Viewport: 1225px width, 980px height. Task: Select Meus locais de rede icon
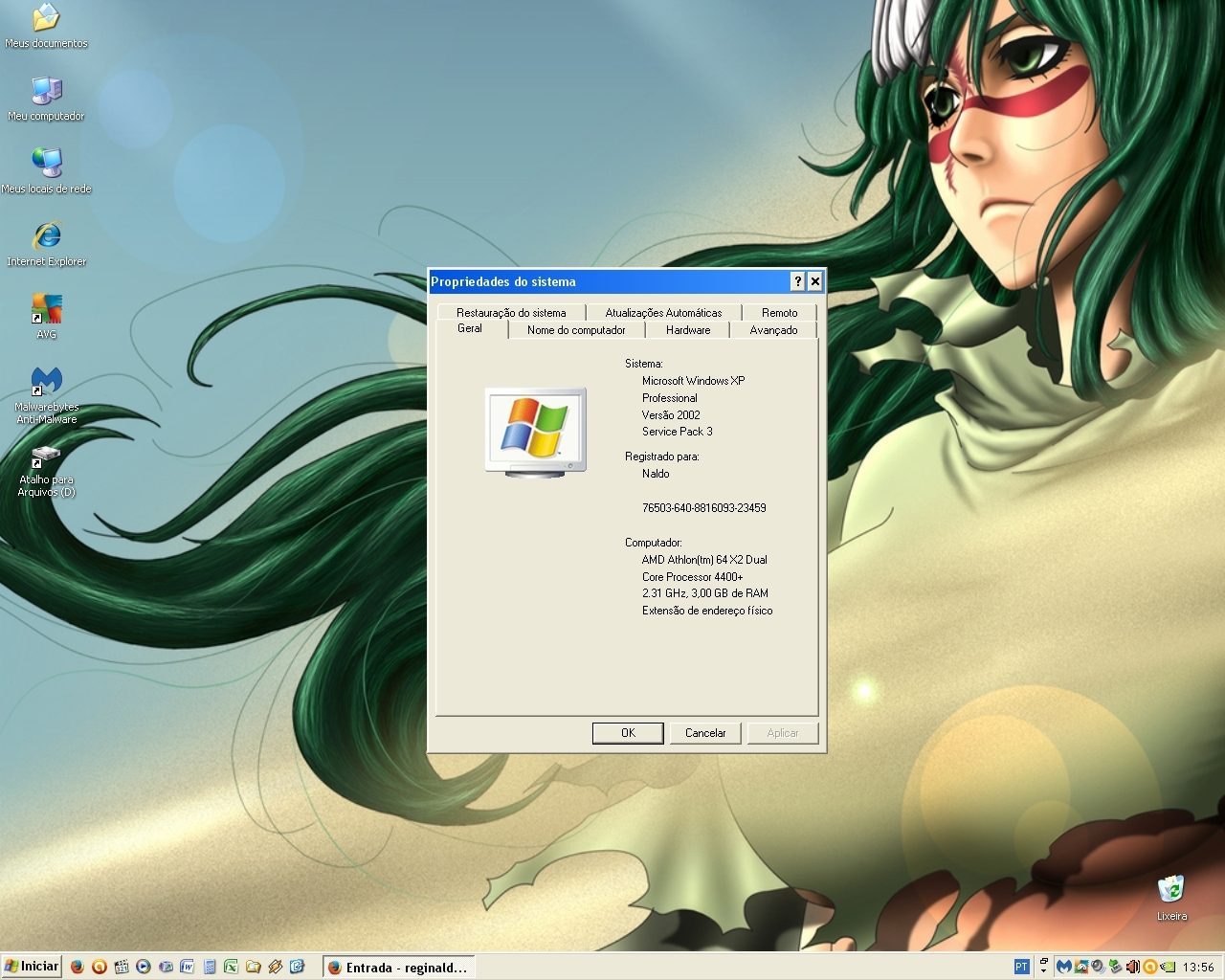coord(46,171)
